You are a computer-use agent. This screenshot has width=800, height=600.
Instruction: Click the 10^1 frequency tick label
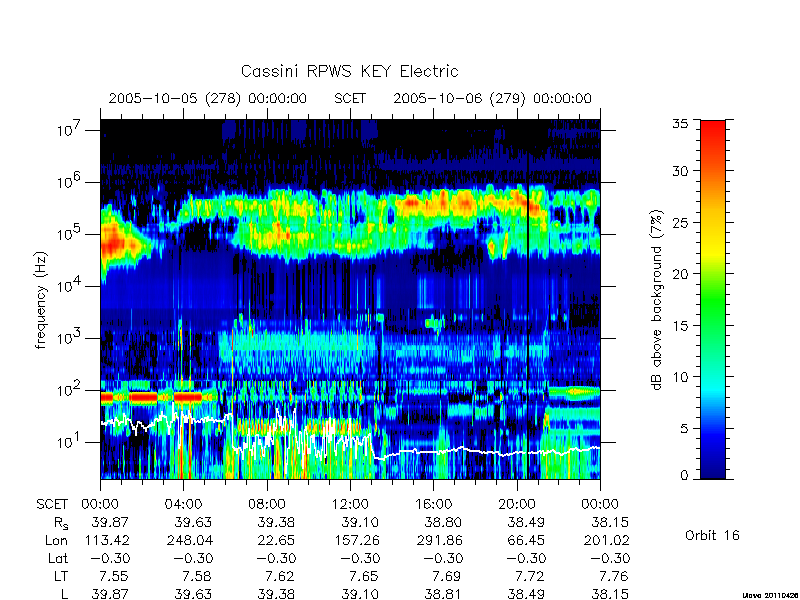(x=70, y=442)
